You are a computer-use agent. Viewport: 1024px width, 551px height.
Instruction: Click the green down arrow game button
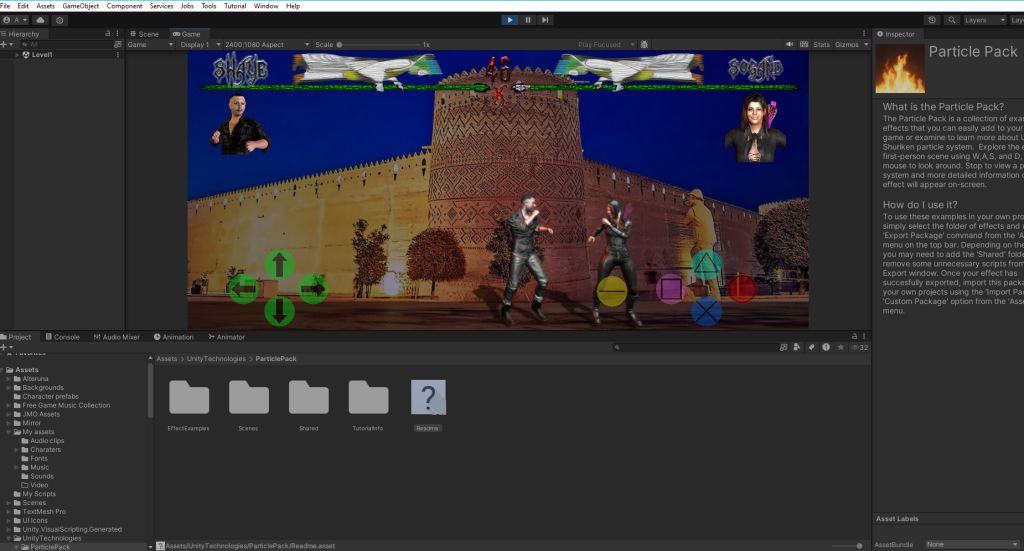[x=280, y=311]
